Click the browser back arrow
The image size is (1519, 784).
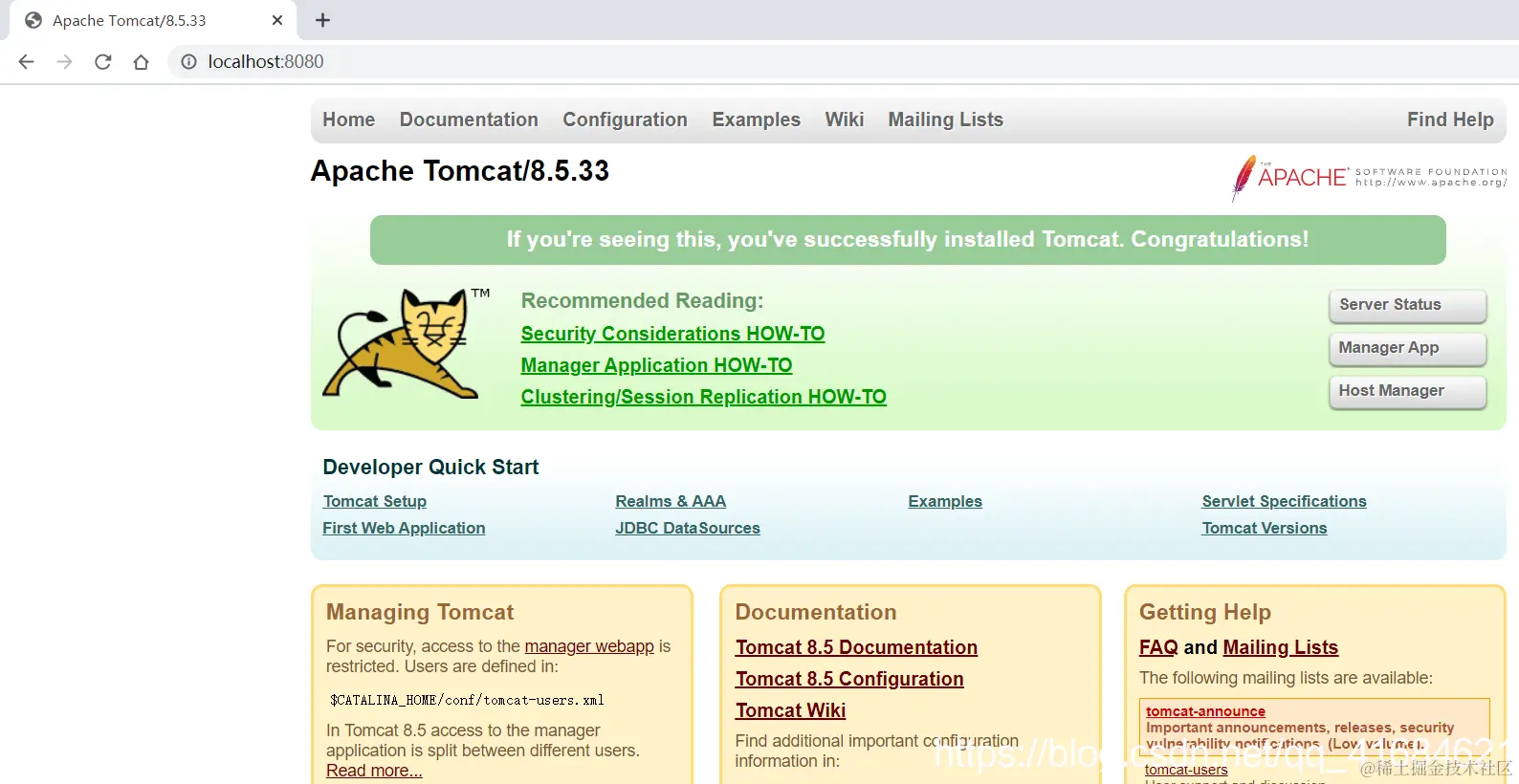tap(27, 62)
